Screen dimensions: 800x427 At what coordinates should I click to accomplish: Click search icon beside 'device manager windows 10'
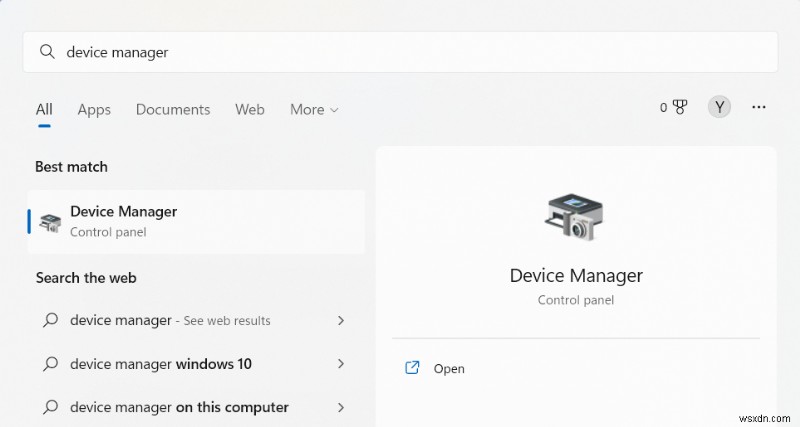pos(50,364)
